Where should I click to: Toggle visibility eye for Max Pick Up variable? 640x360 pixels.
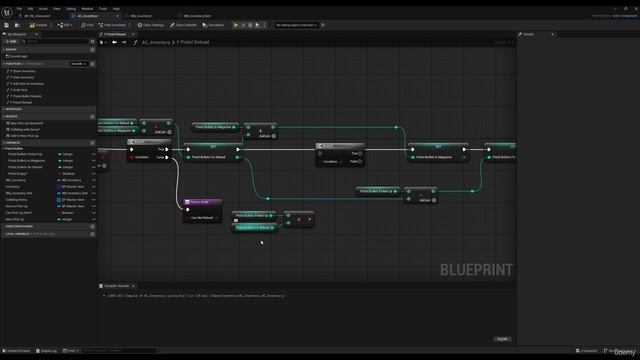[x=93, y=220]
